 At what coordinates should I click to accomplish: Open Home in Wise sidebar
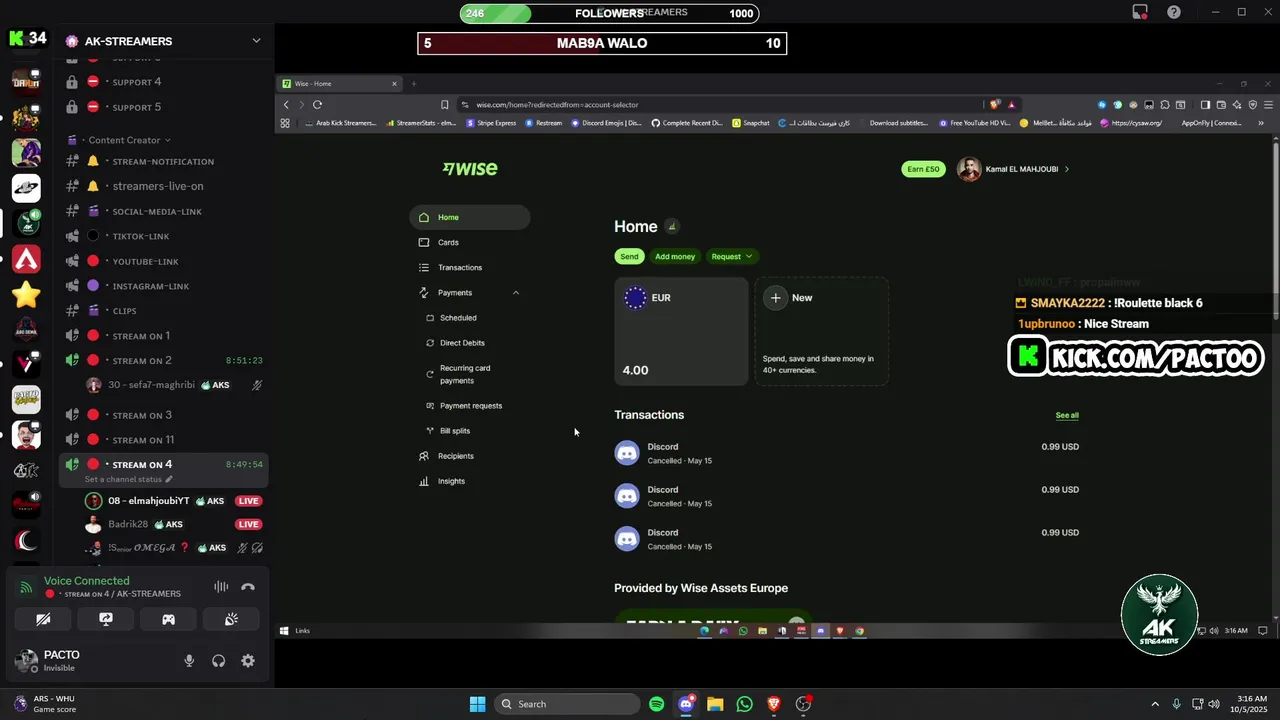pyautogui.click(x=469, y=217)
